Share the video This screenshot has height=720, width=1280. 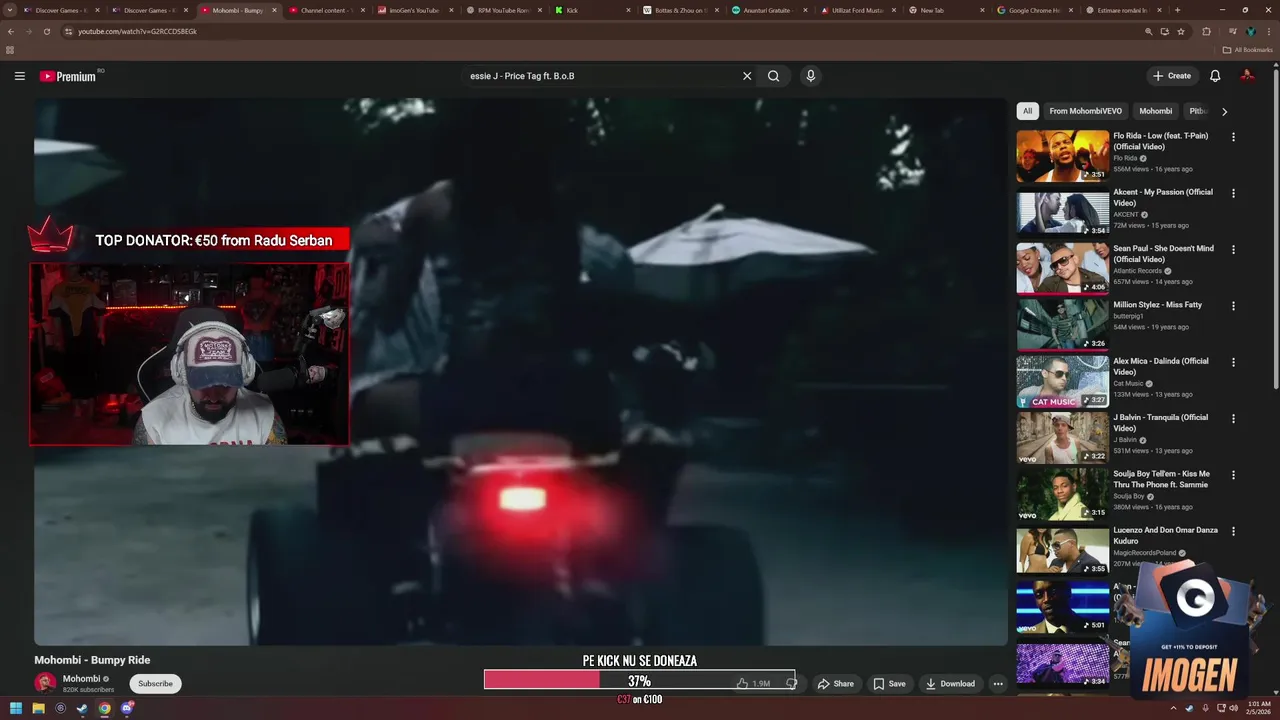[835, 684]
